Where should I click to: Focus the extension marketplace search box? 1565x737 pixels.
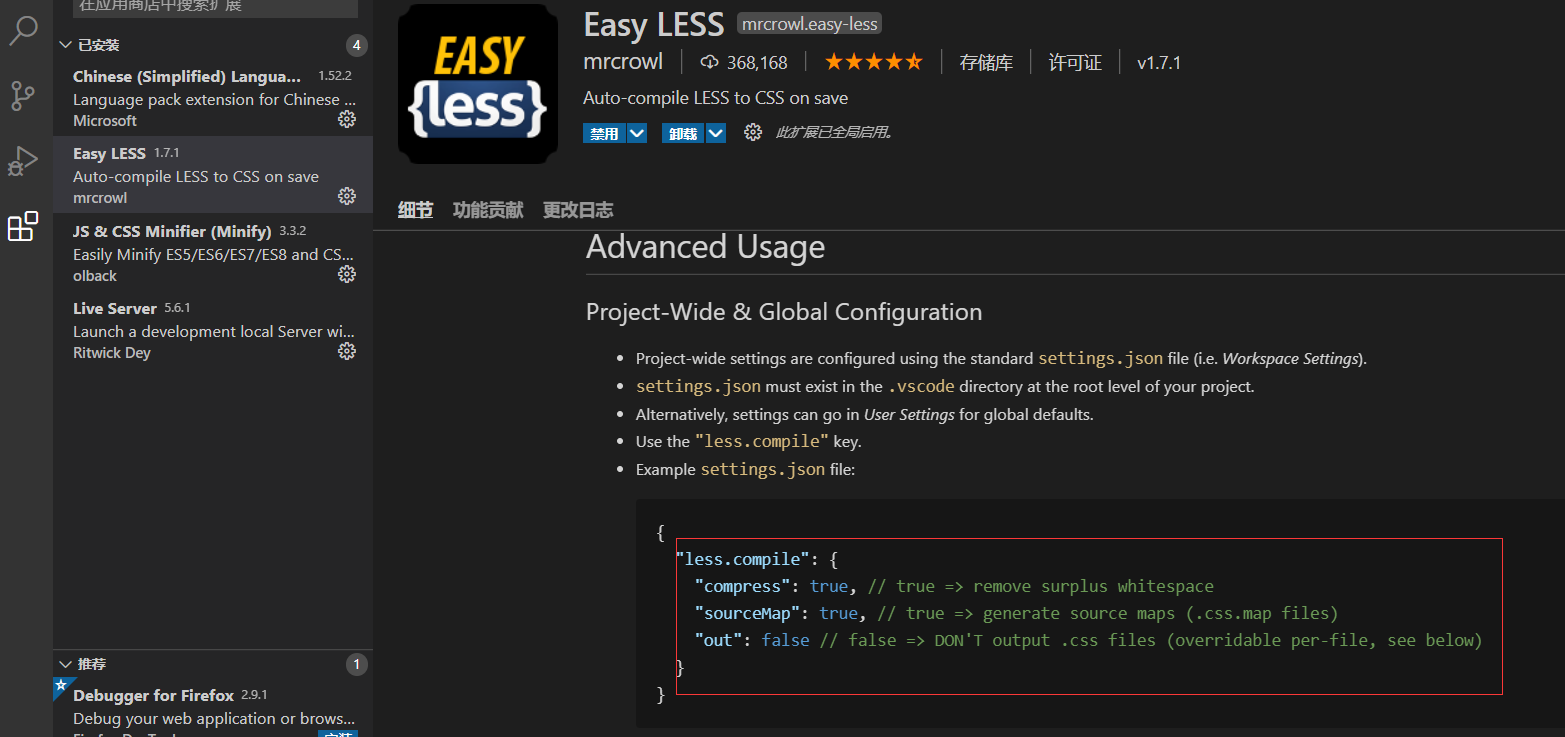(x=215, y=7)
